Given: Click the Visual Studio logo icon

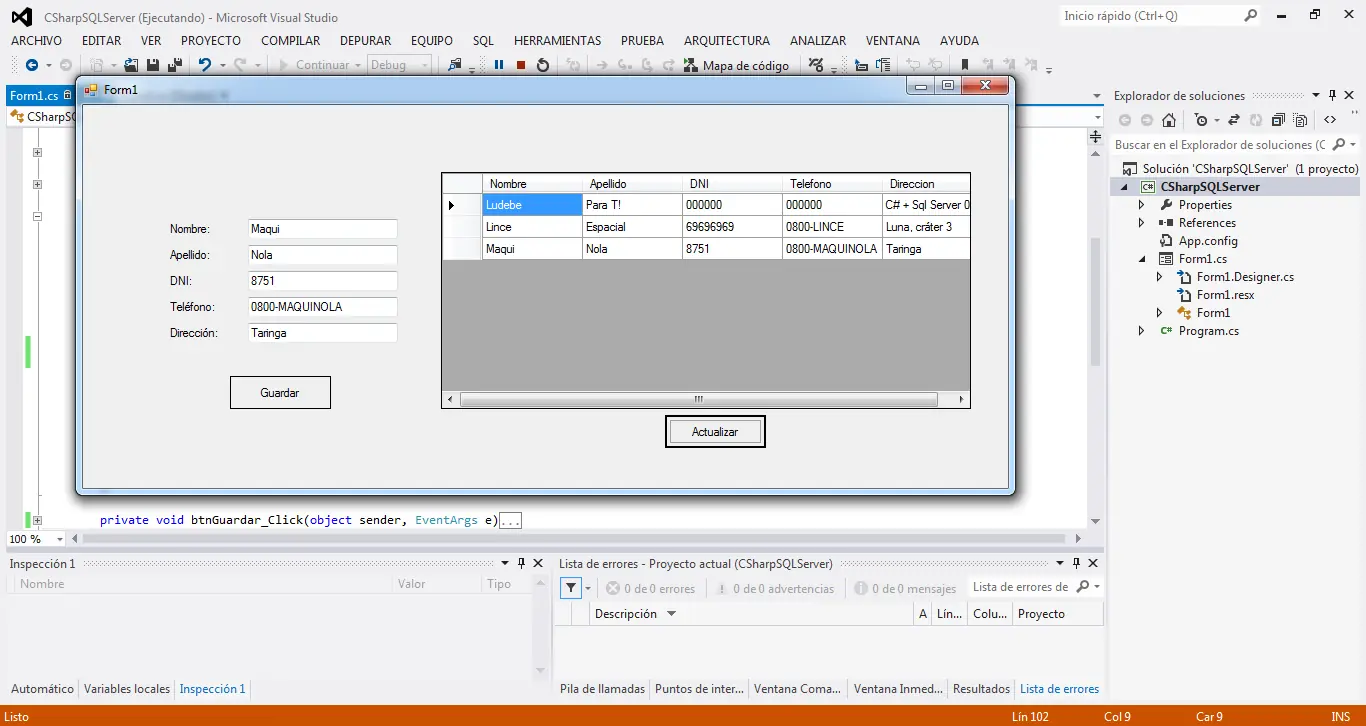Looking at the screenshot, I should pos(21,17).
